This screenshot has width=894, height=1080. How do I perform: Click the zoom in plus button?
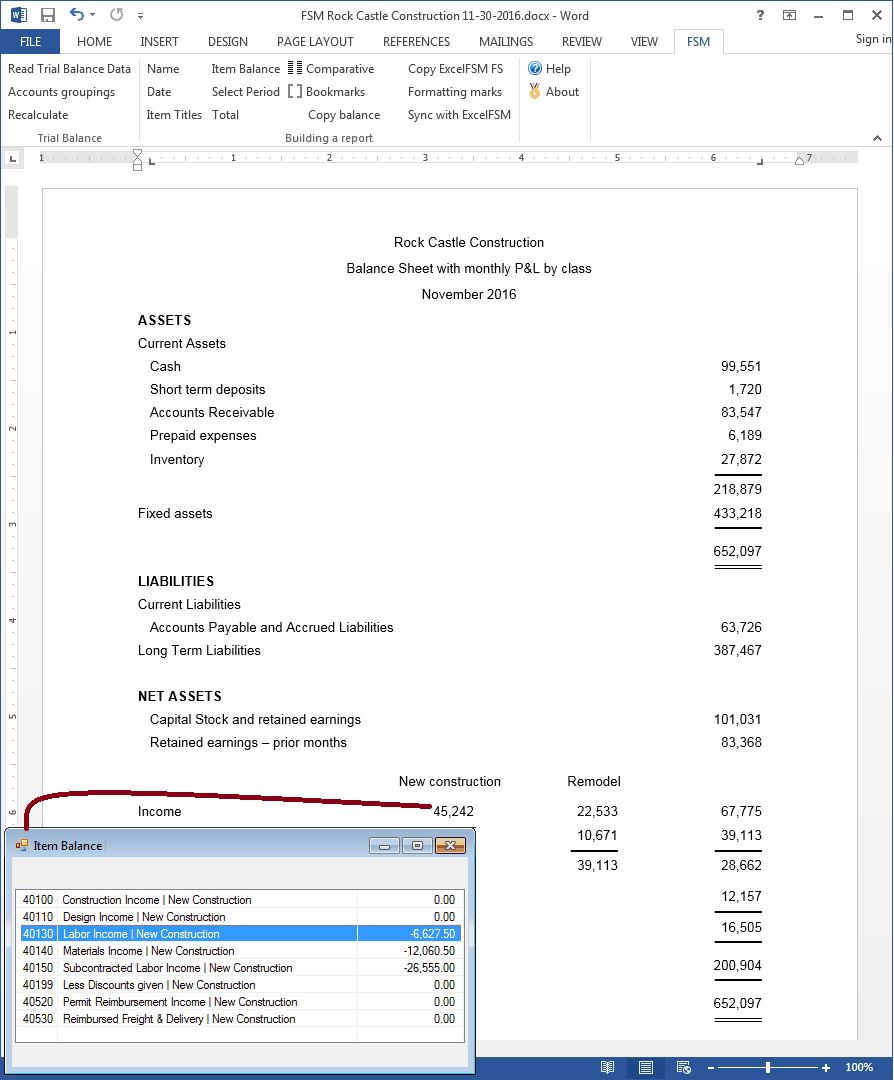pyautogui.click(x=826, y=1068)
